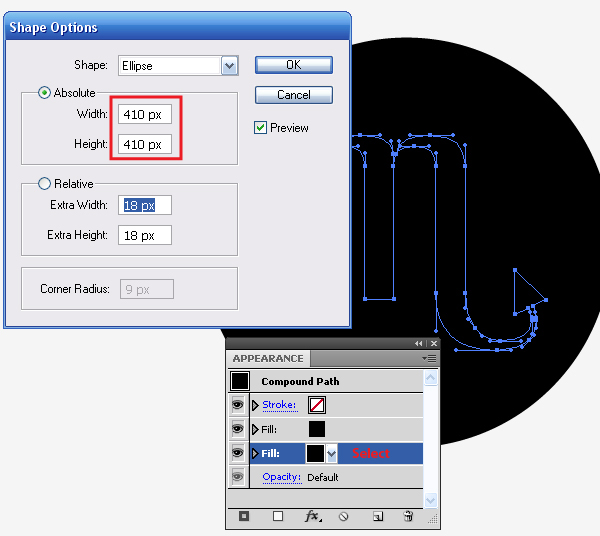Click the selected Fill black swatch
The width and height of the screenshot is (600, 536).
315,453
